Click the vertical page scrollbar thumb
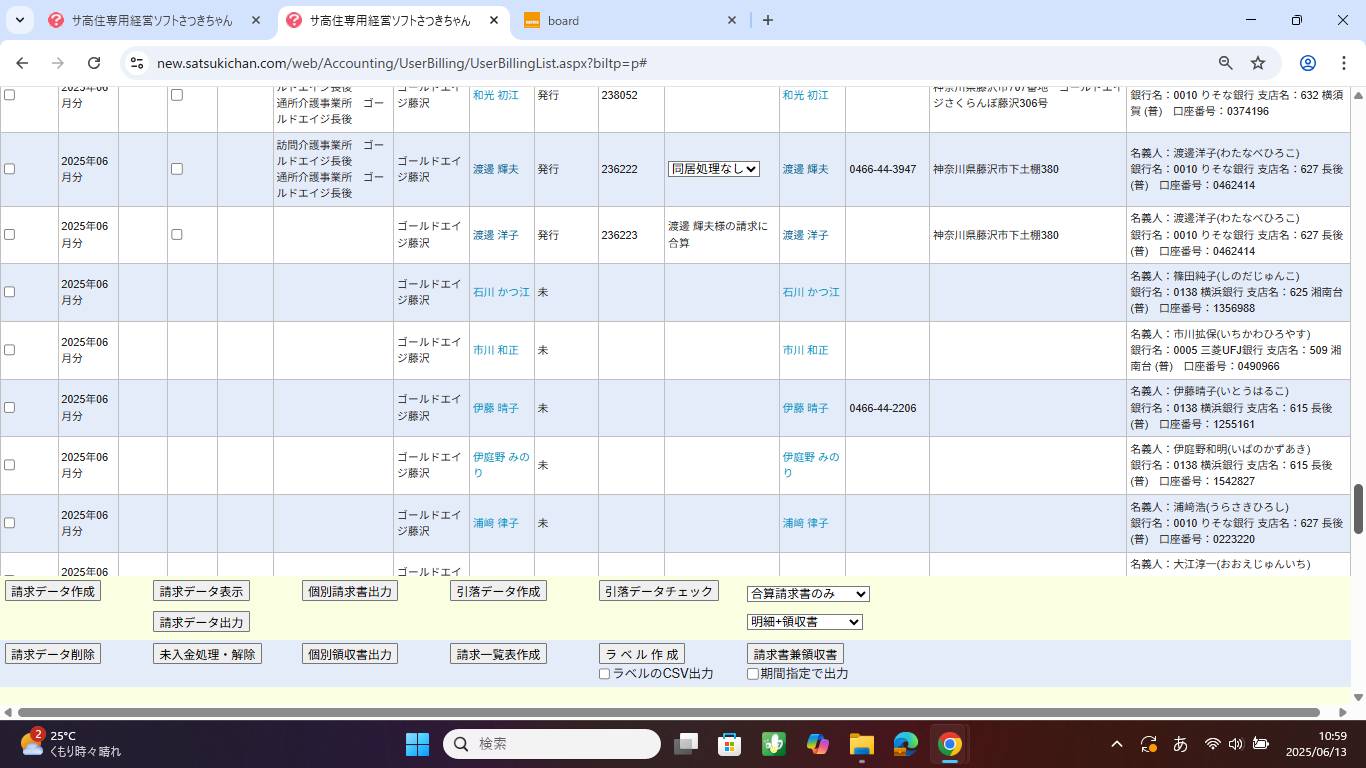Image resolution: width=1366 pixels, height=768 pixels. point(1358,508)
